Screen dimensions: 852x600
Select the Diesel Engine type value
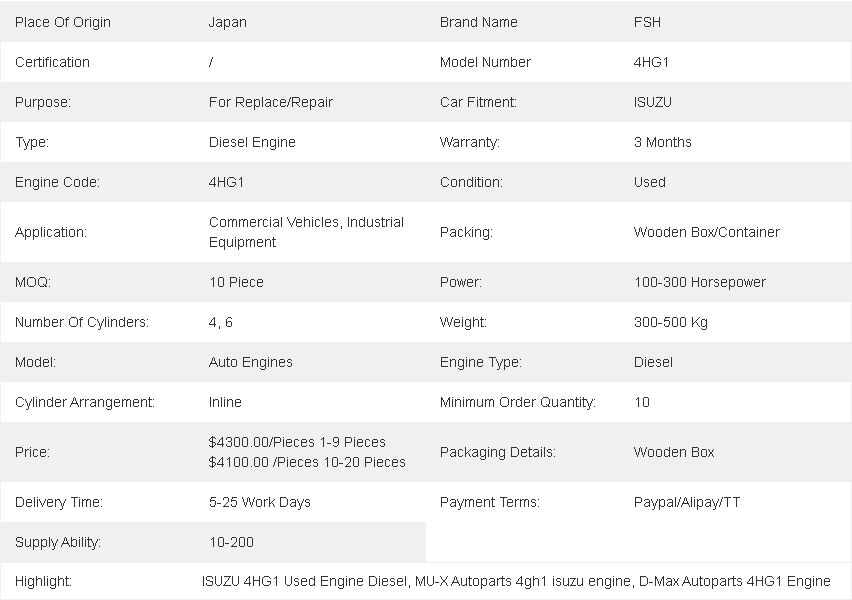coord(252,142)
